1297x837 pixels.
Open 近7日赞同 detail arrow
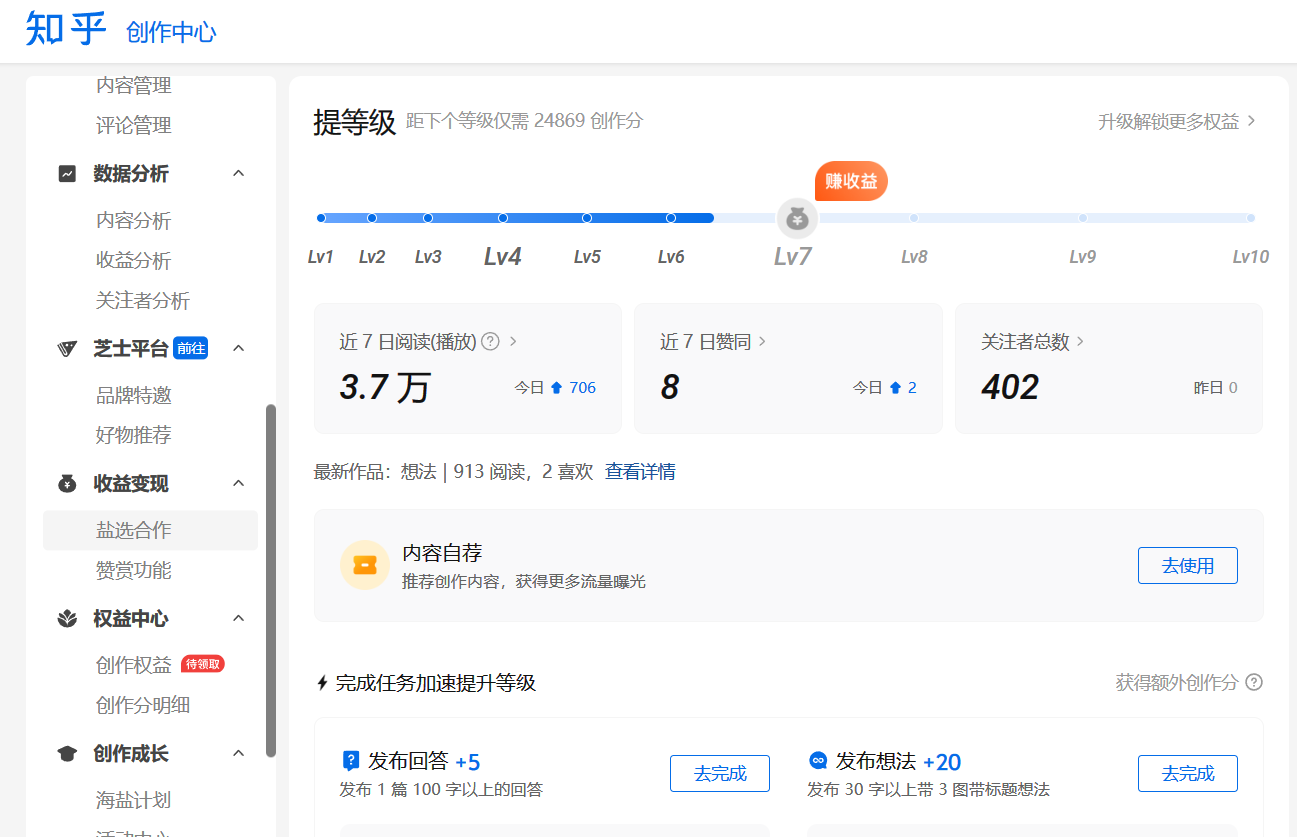(762, 340)
